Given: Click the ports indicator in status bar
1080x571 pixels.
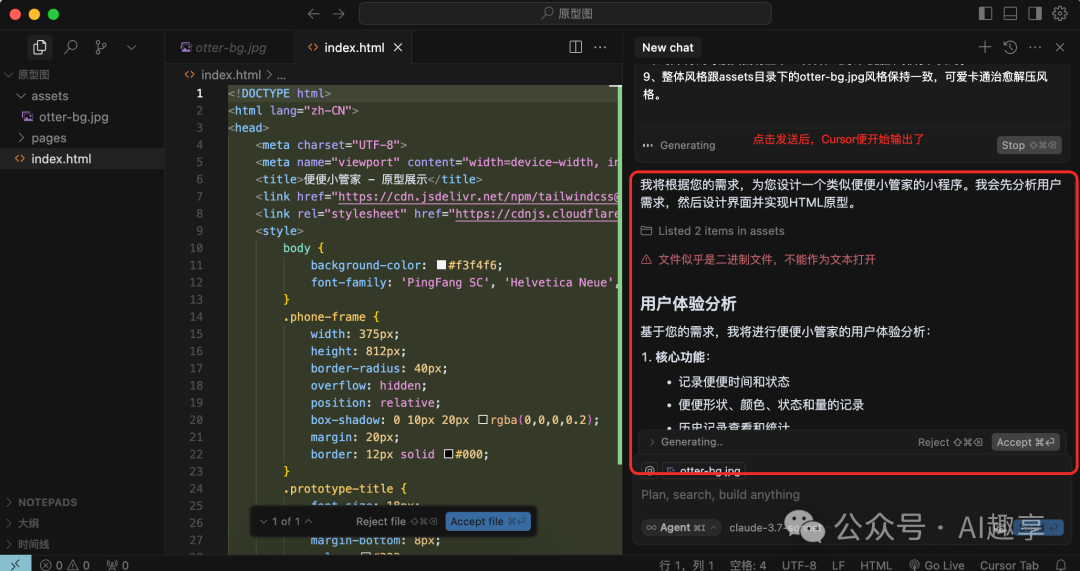Looking at the screenshot, I should (118, 565).
